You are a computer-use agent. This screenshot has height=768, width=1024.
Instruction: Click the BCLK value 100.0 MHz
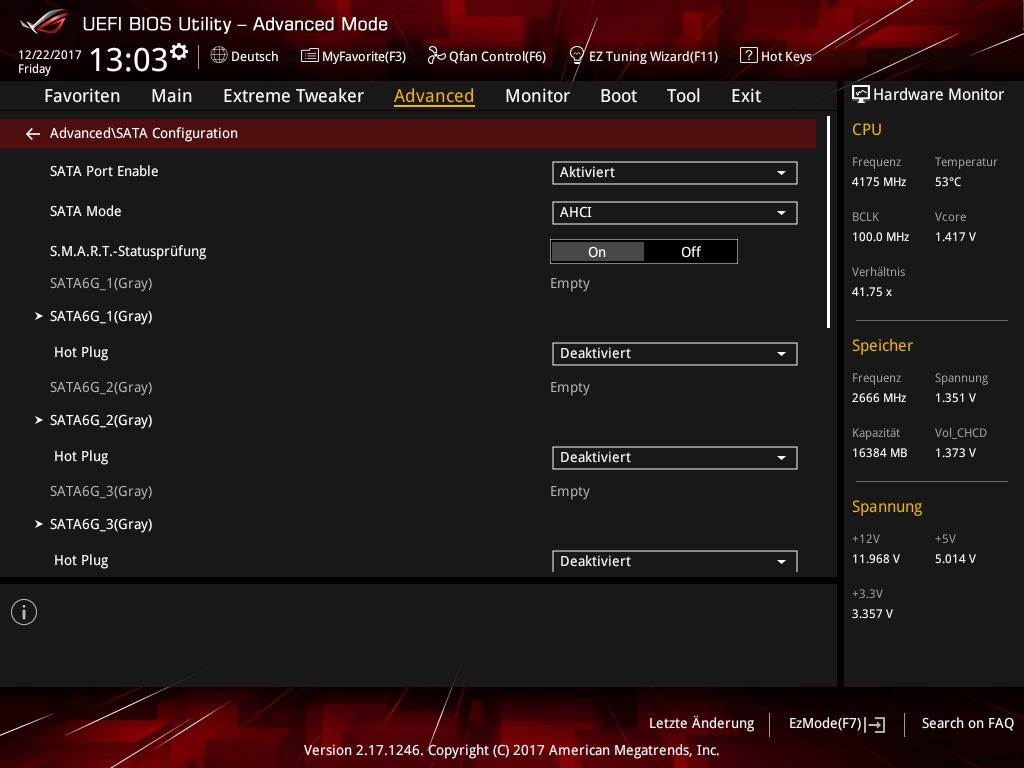pyautogui.click(x=880, y=237)
